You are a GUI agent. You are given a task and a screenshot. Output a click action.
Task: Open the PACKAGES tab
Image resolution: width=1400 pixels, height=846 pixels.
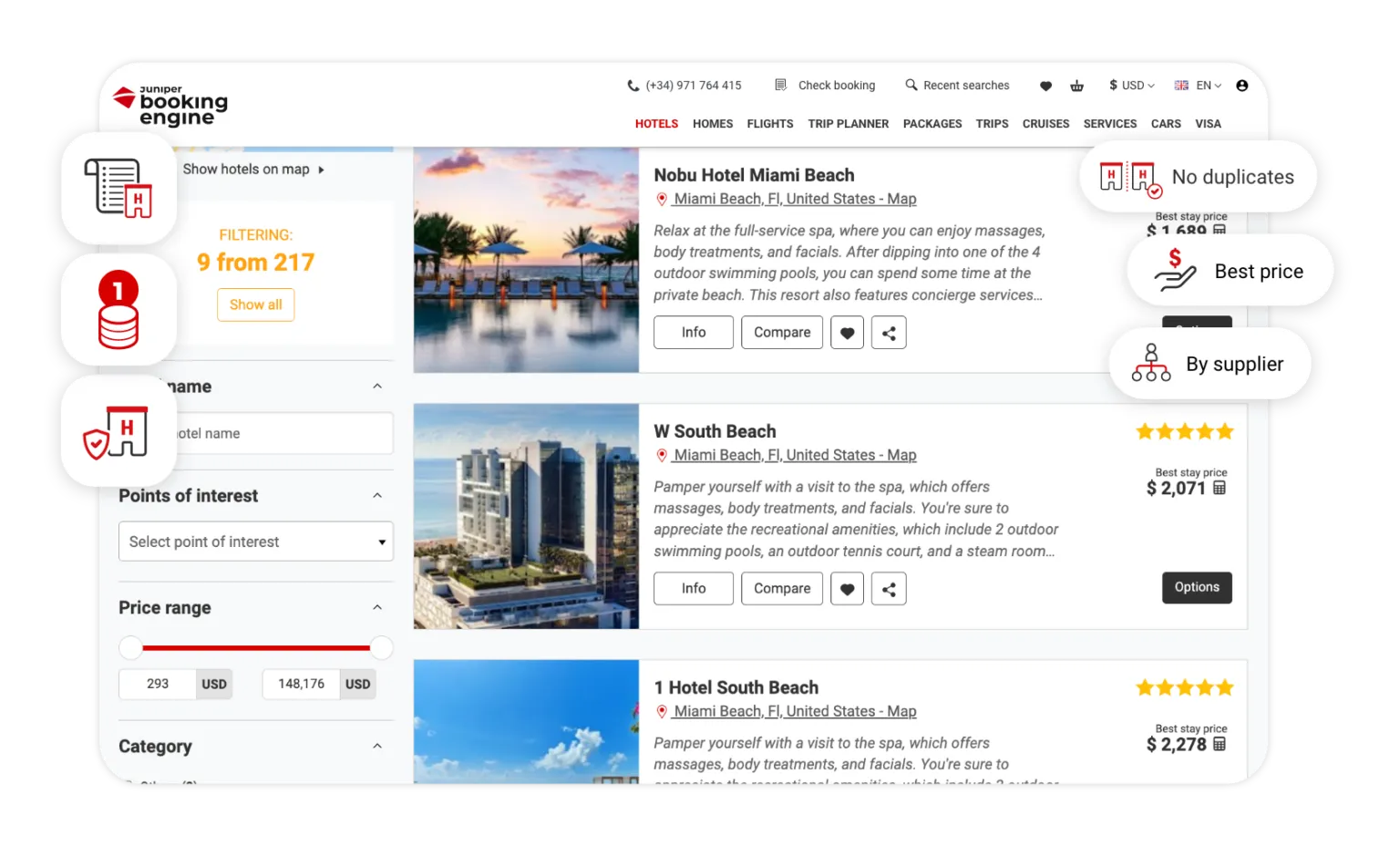[932, 124]
